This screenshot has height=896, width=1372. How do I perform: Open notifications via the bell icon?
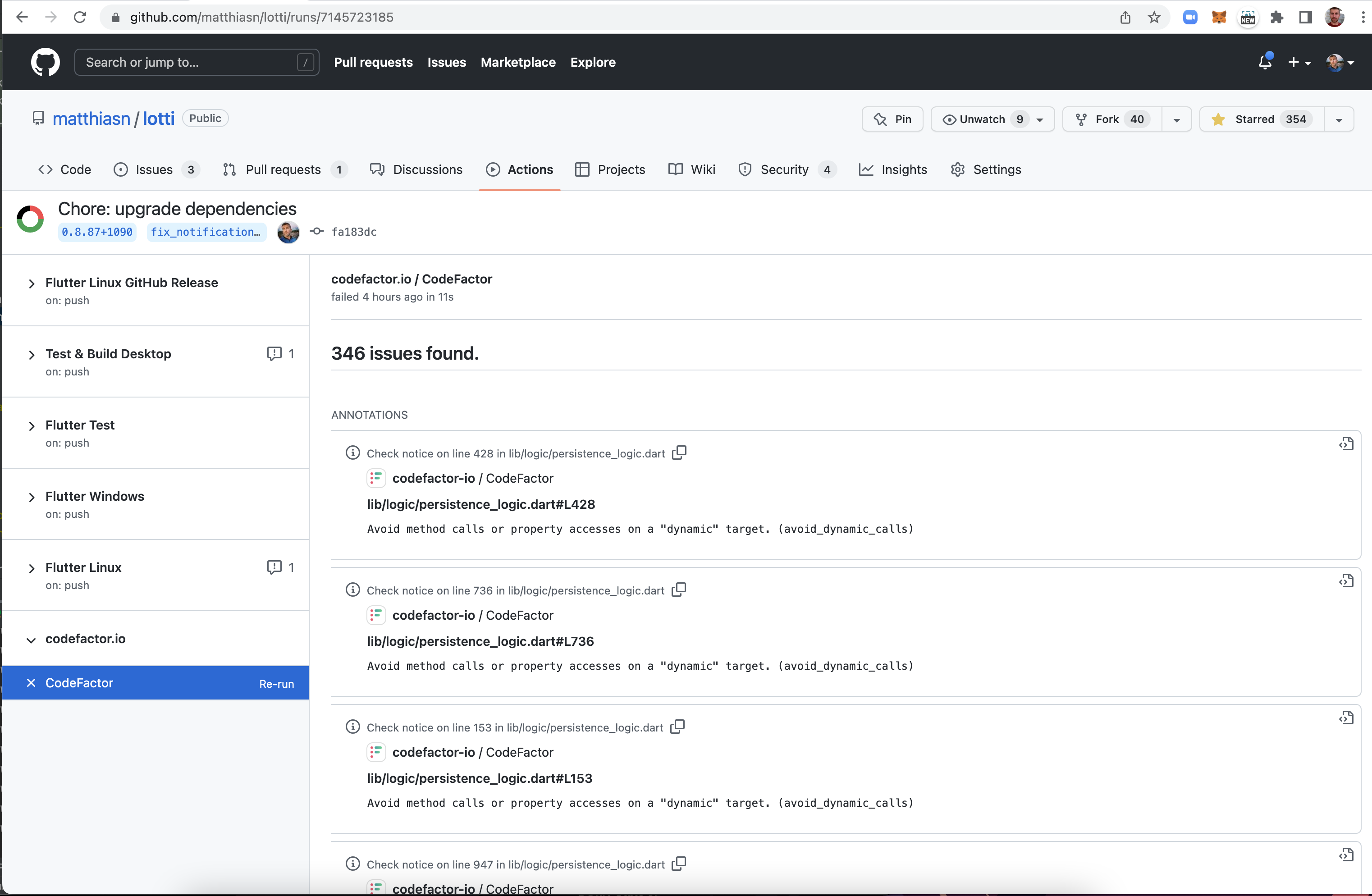(x=1265, y=62)
